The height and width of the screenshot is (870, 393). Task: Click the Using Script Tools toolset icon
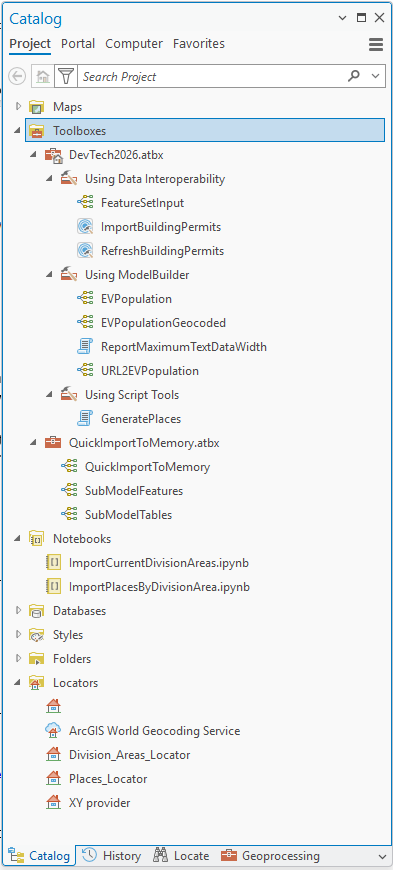tap(69, 394)
